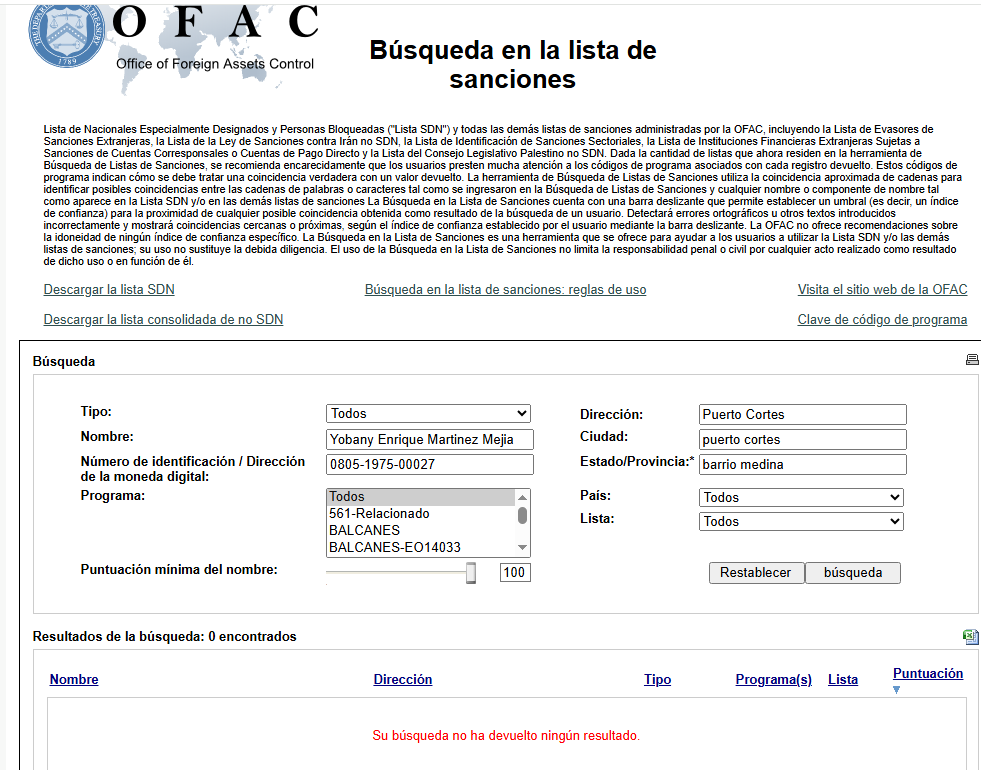Export results using the Excel icon

click(x=970, y=637)
